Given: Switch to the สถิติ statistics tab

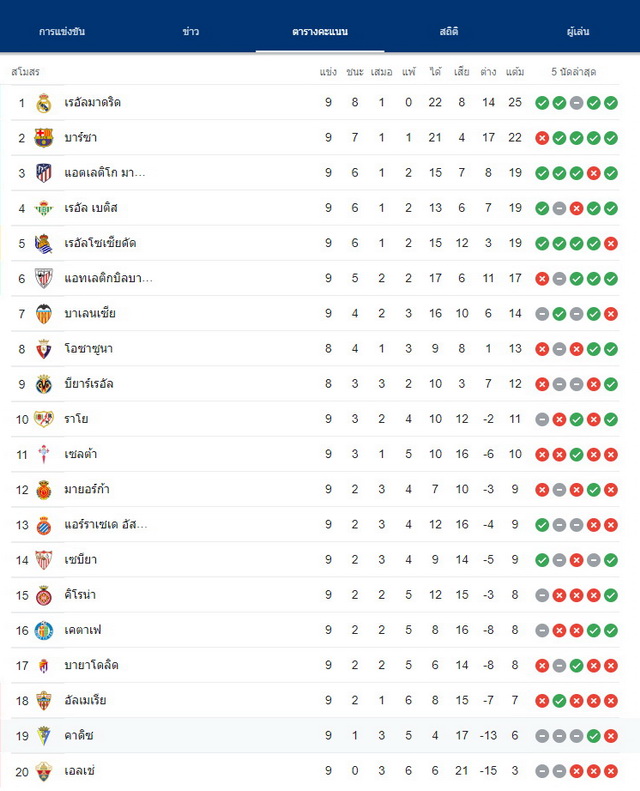Looking at the screenshot, I should point(448,31).
